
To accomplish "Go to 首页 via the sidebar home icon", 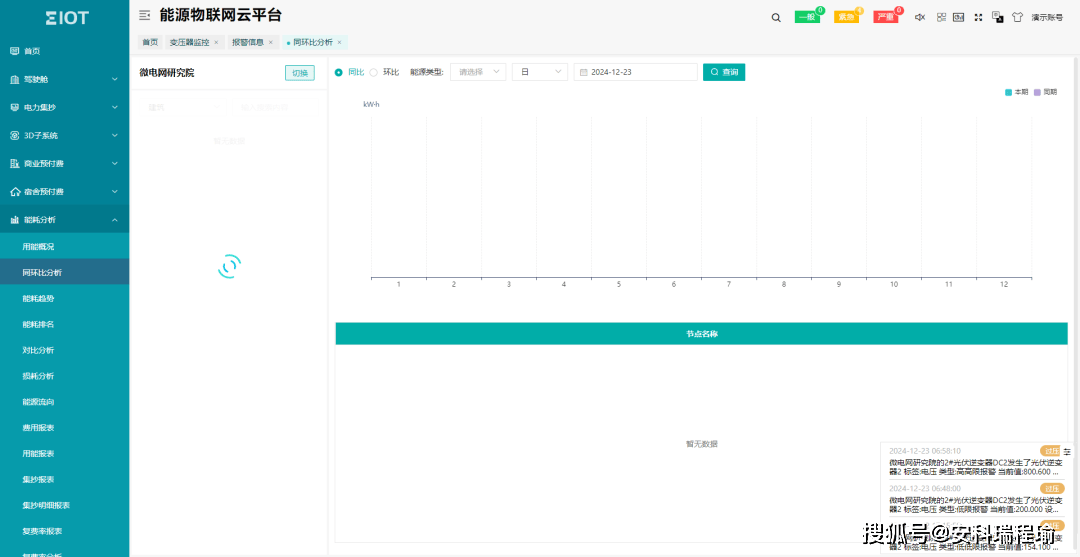I will click(14, 51).
